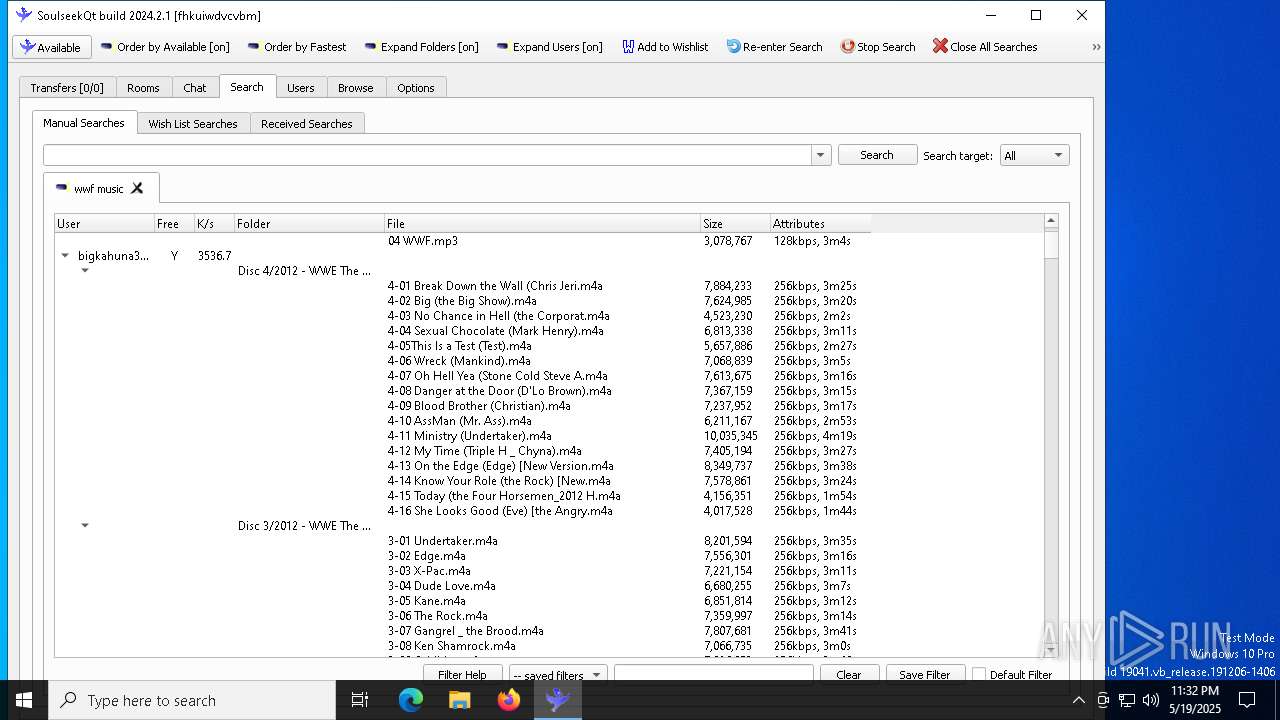Click the Clear filter button

[848, 675]
